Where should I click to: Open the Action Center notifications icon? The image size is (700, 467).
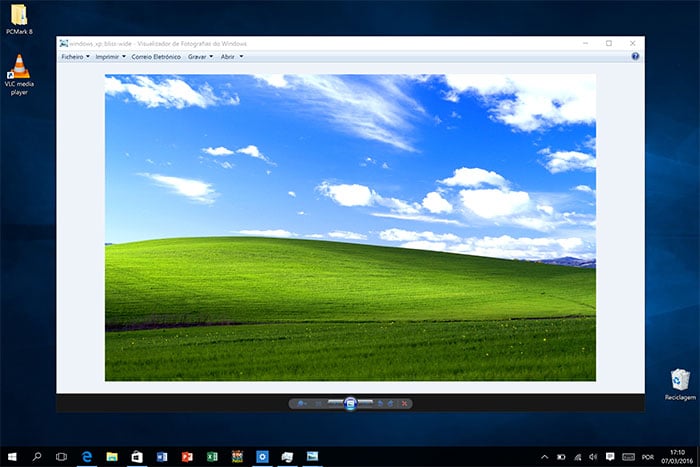pos(610,456)
